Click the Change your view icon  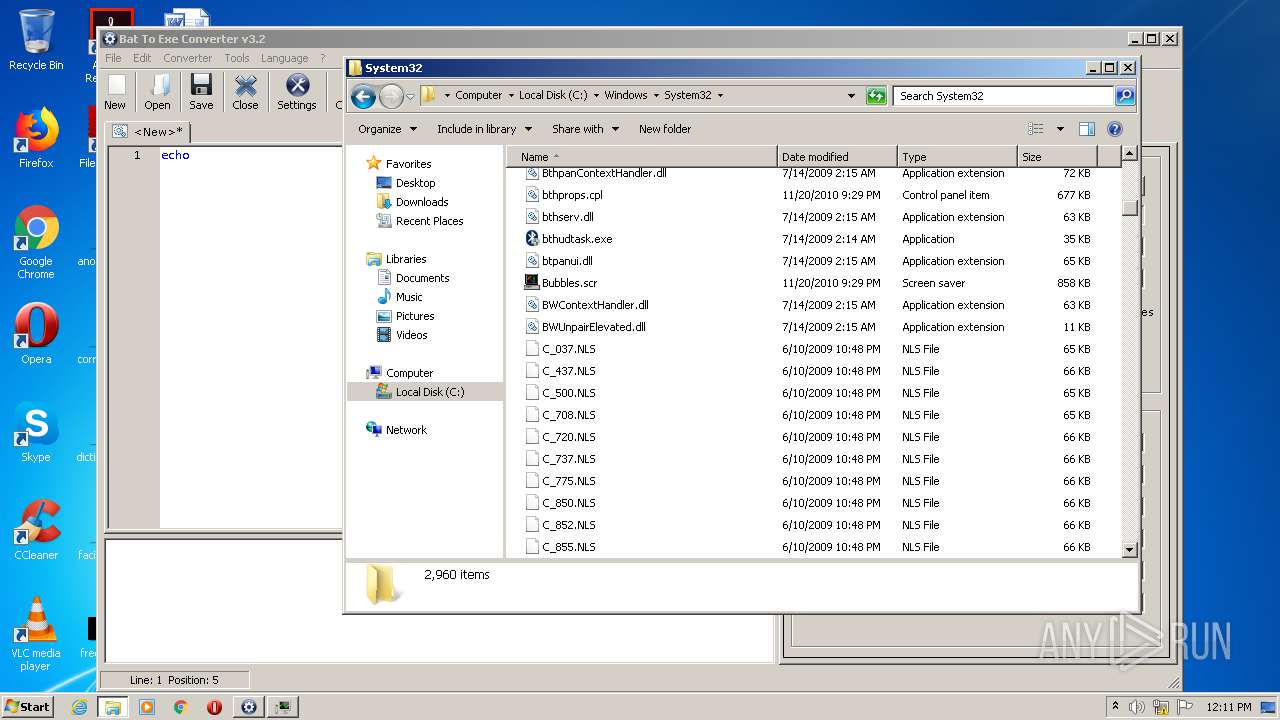tap(1036, 129)
